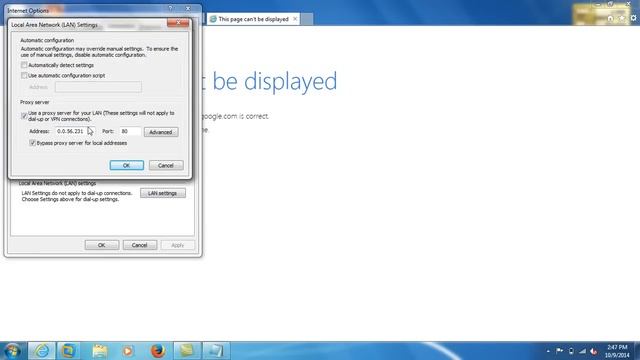Click the battery power tray icon
This screenshot has width=640, height=360.
571,351
